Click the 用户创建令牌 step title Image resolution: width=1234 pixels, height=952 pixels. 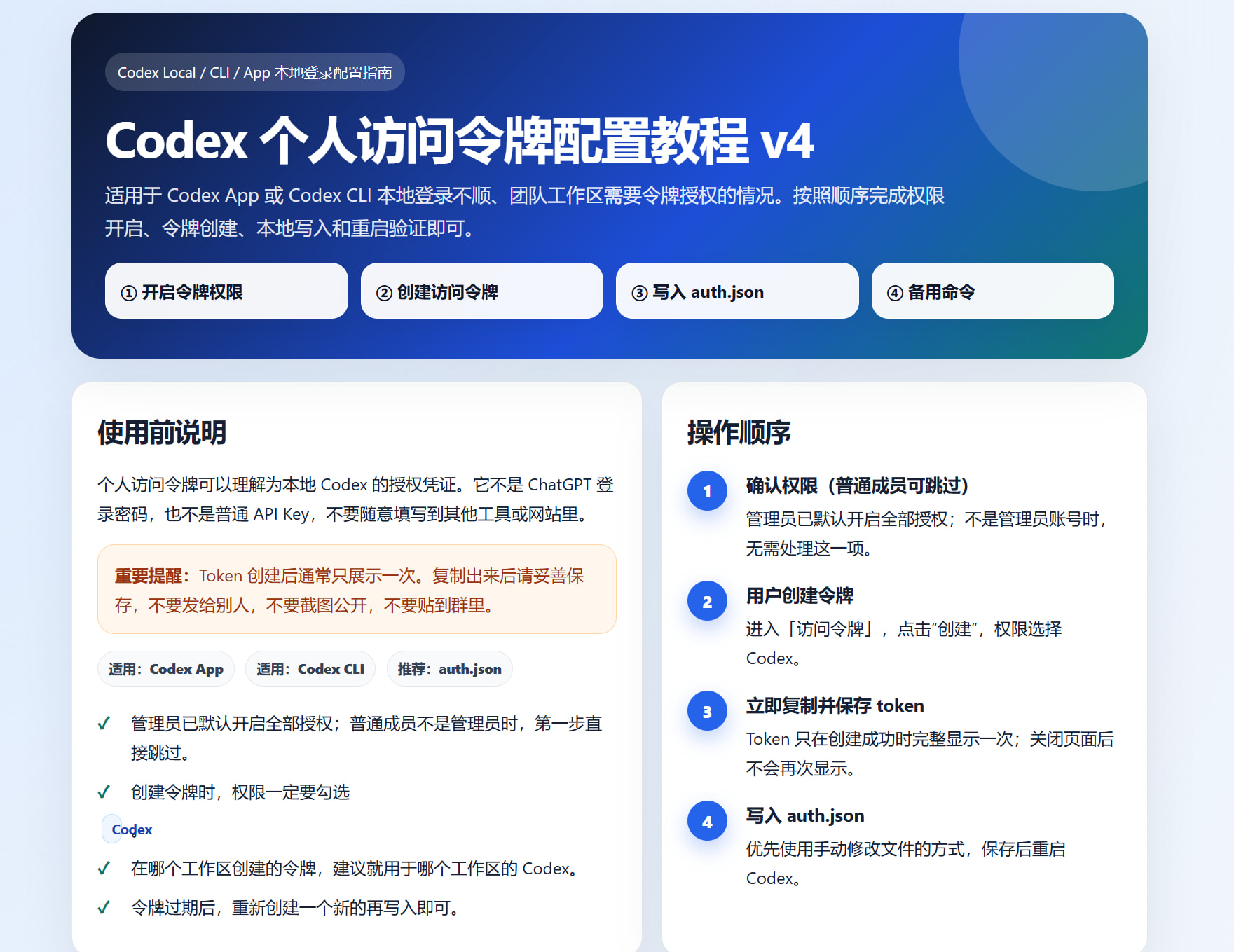click(800, 595)
